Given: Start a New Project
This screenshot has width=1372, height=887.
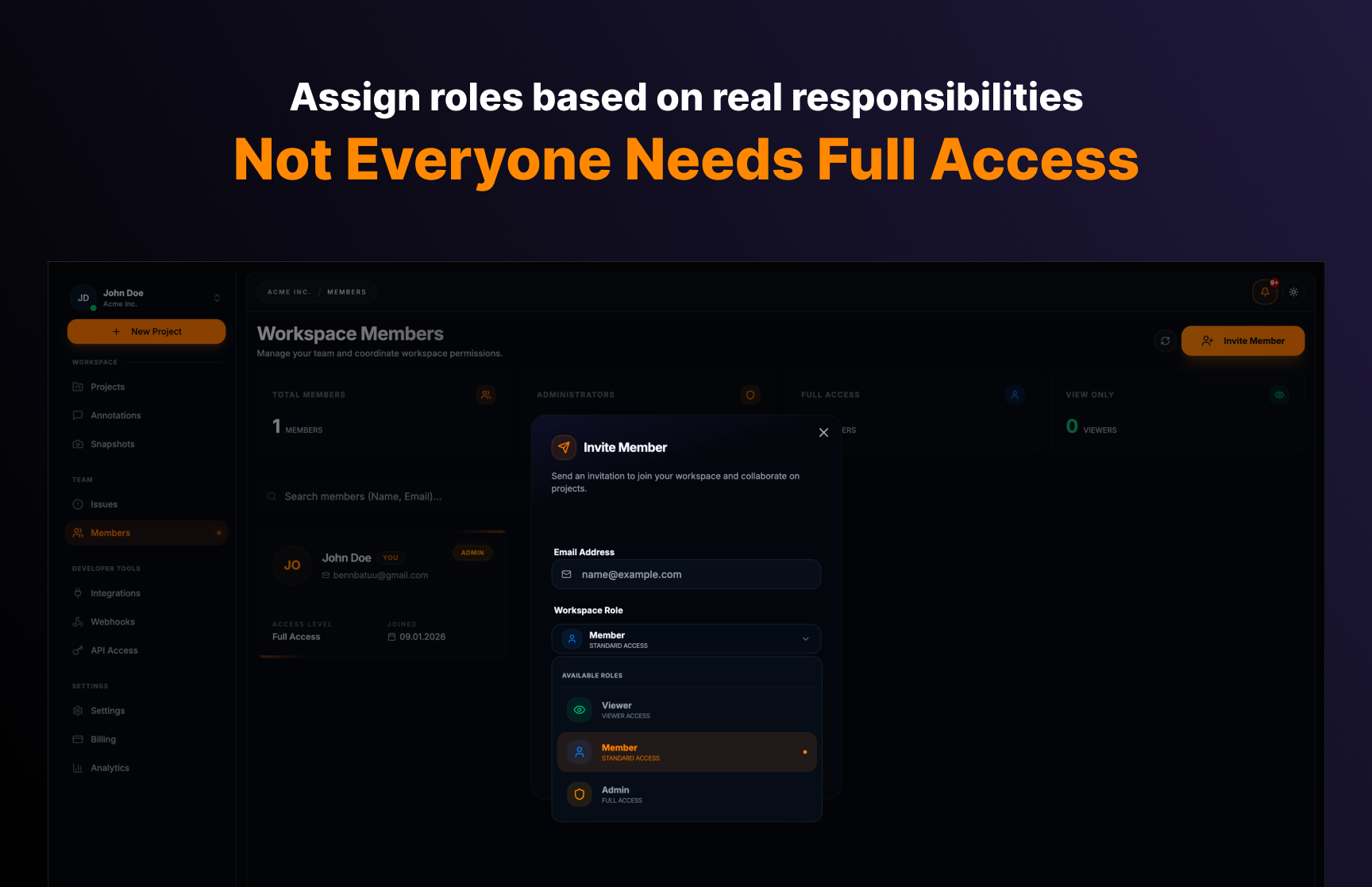Looking at the screenshot, I should 146,331.
